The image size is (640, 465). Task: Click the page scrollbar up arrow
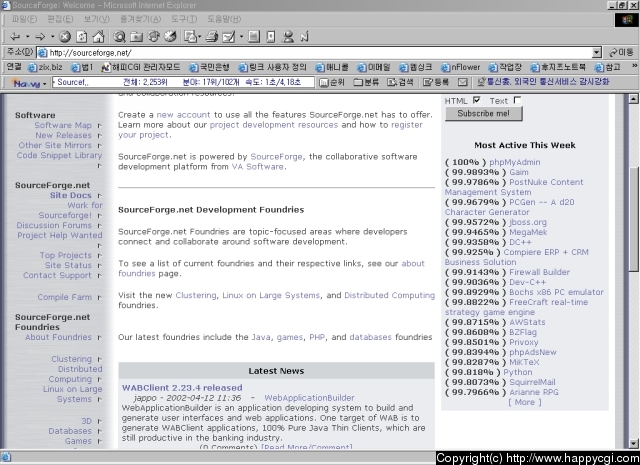(633, 98)
